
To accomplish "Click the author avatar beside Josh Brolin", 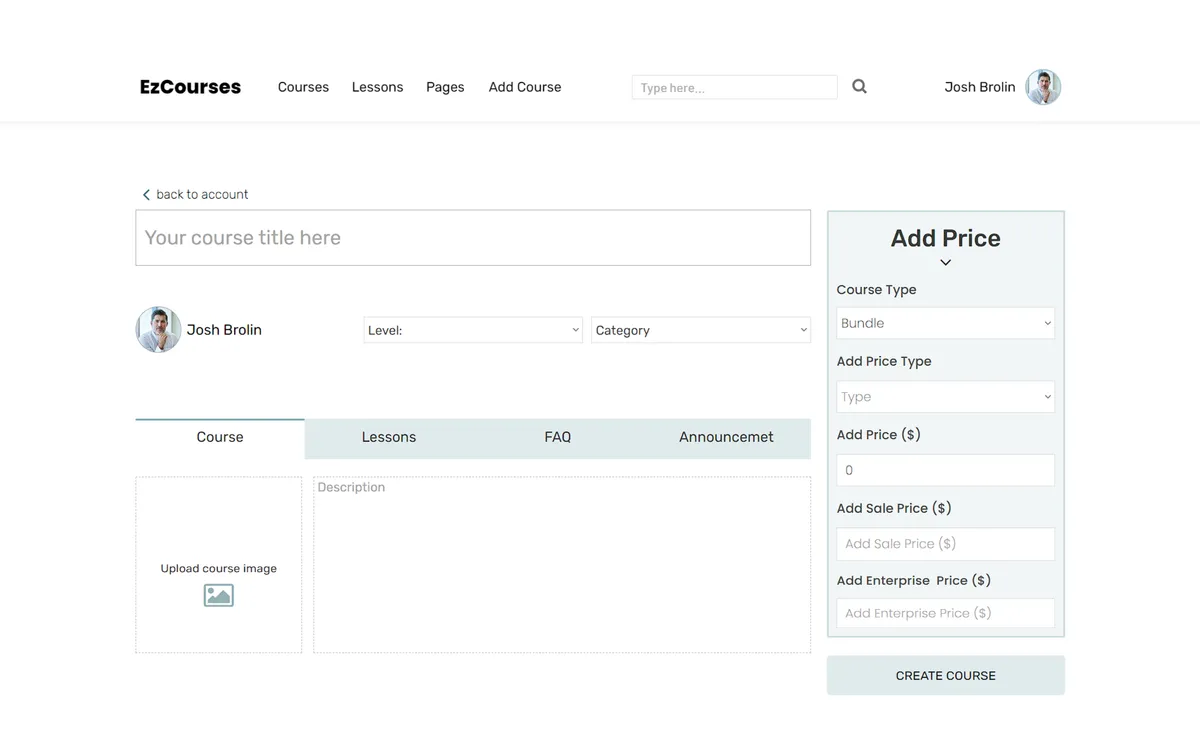I will click(158, 330).
